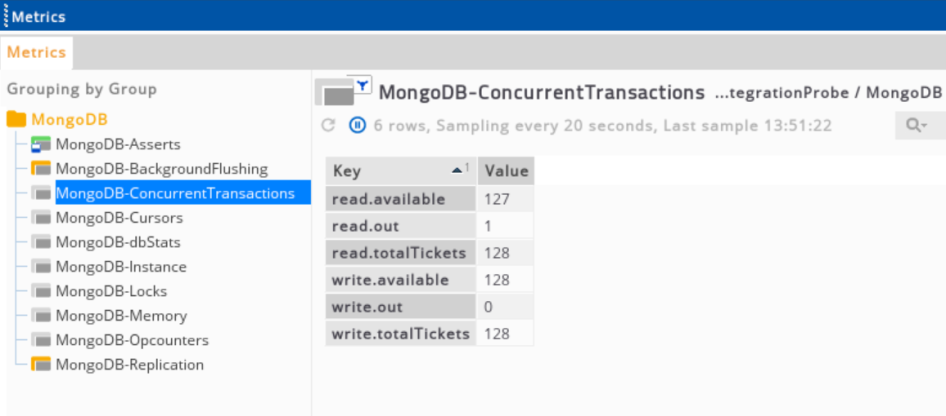Open MongoDB-dbStats in the tree
Image resolution: width=946 pixels, height=416 pixels.
tap(118, 242)
